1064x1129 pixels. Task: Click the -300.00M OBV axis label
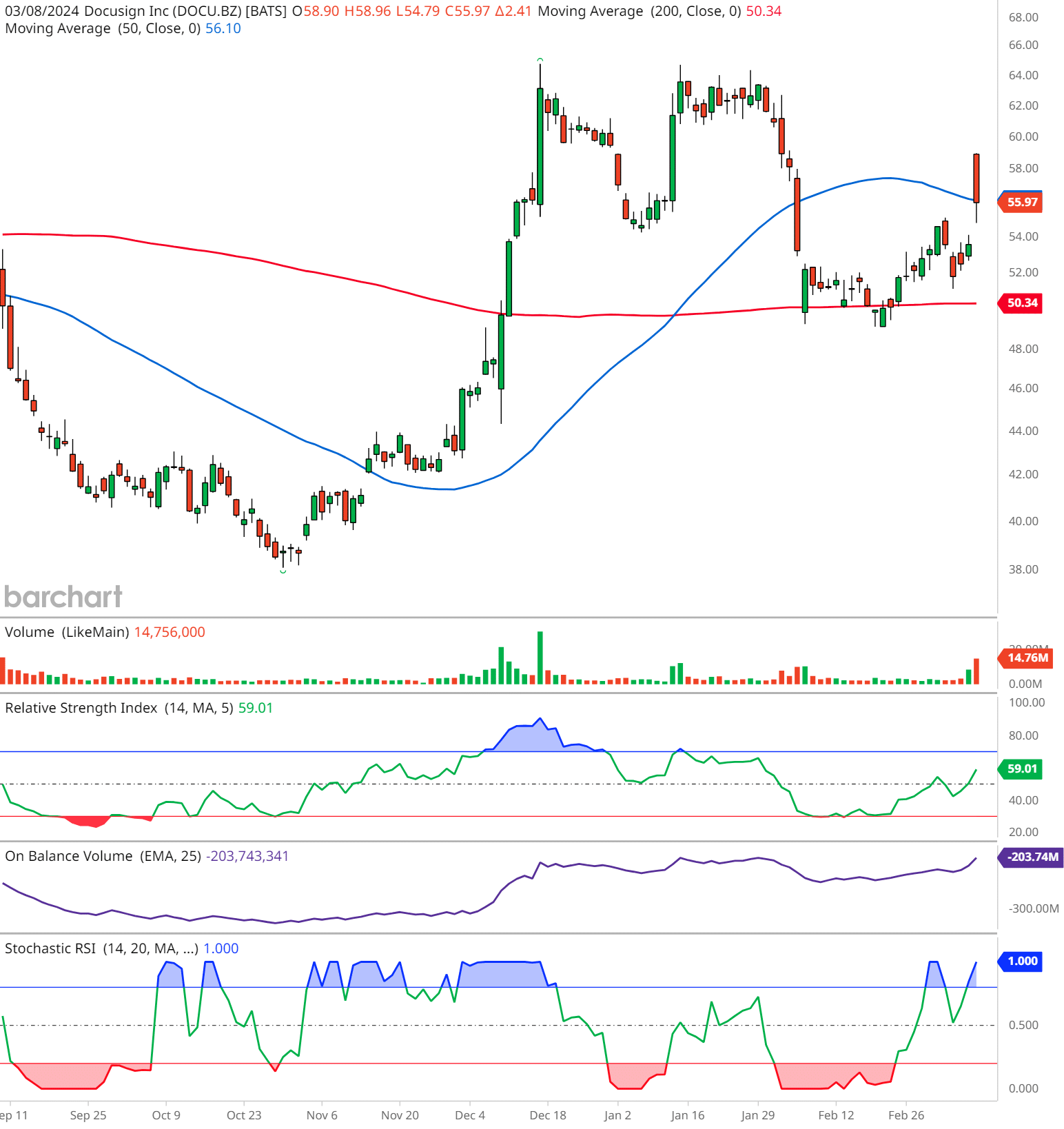[x=1034, y=908]
